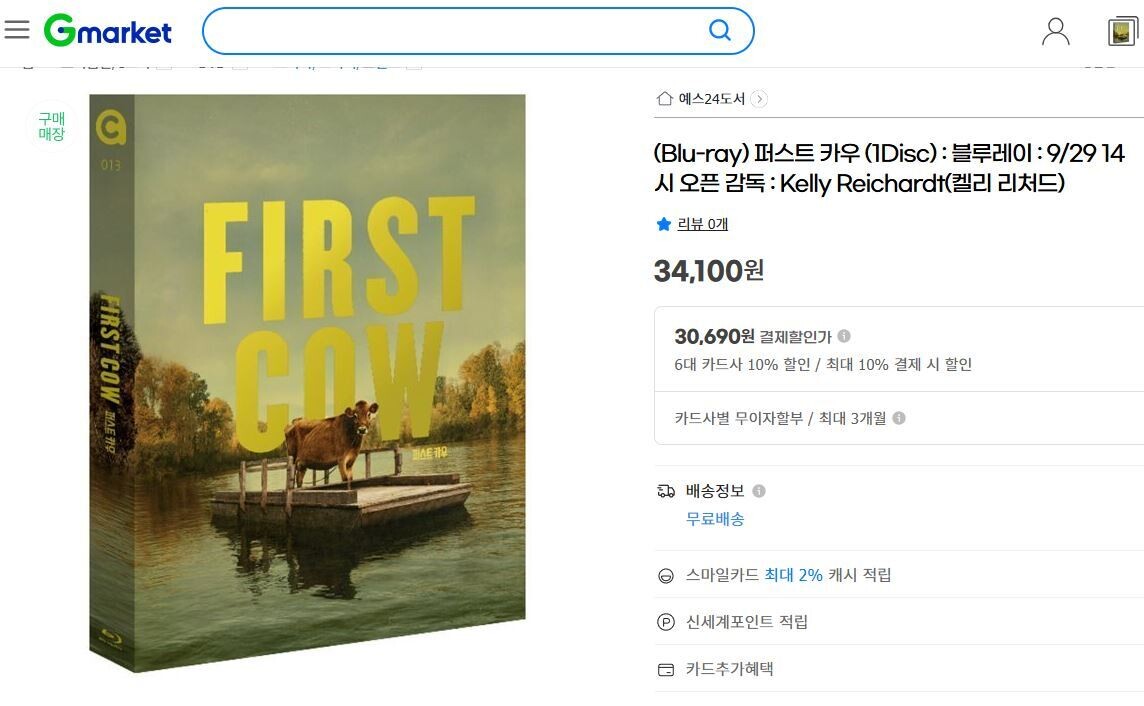This screenshot has width=1144, height=706.
Task: Focus the Gmarket search input field
Action: click(455, 31)
